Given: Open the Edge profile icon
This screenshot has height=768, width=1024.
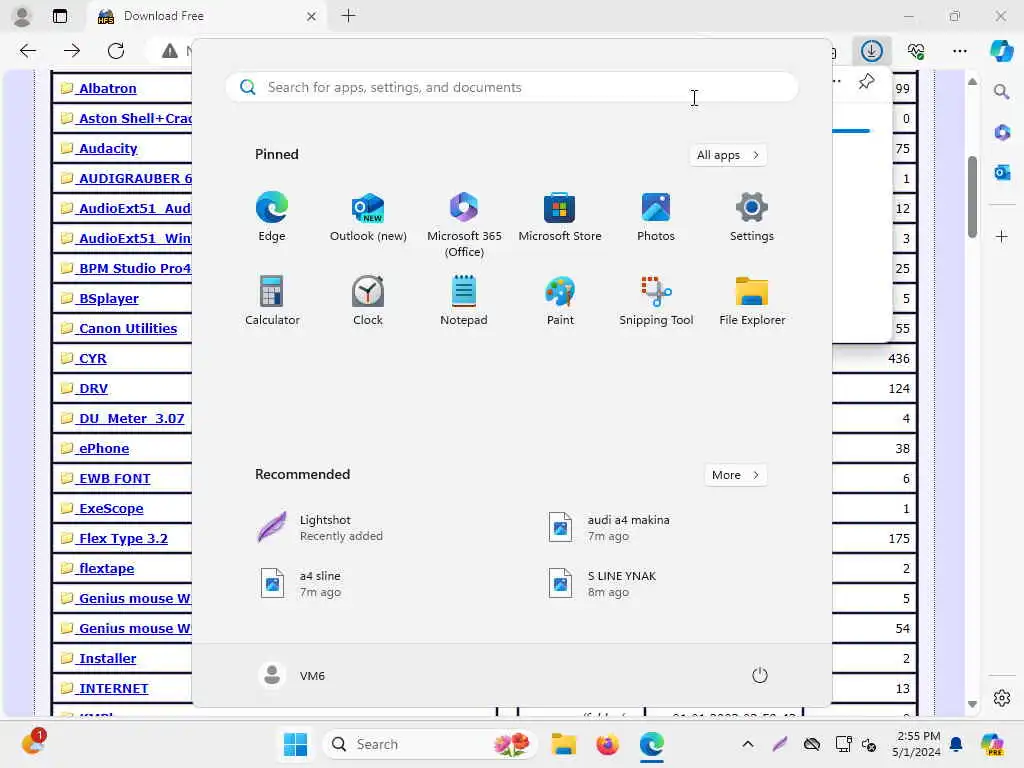Looking at the screenshot, I should 22,16.
